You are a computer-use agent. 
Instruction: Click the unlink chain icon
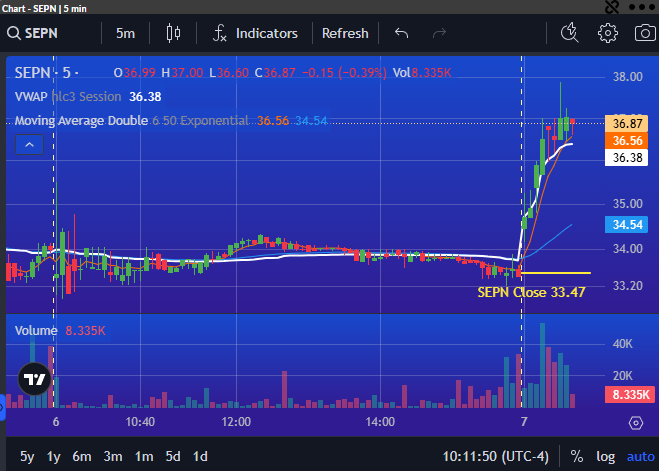pyautogui.click(x=612, y=7)
